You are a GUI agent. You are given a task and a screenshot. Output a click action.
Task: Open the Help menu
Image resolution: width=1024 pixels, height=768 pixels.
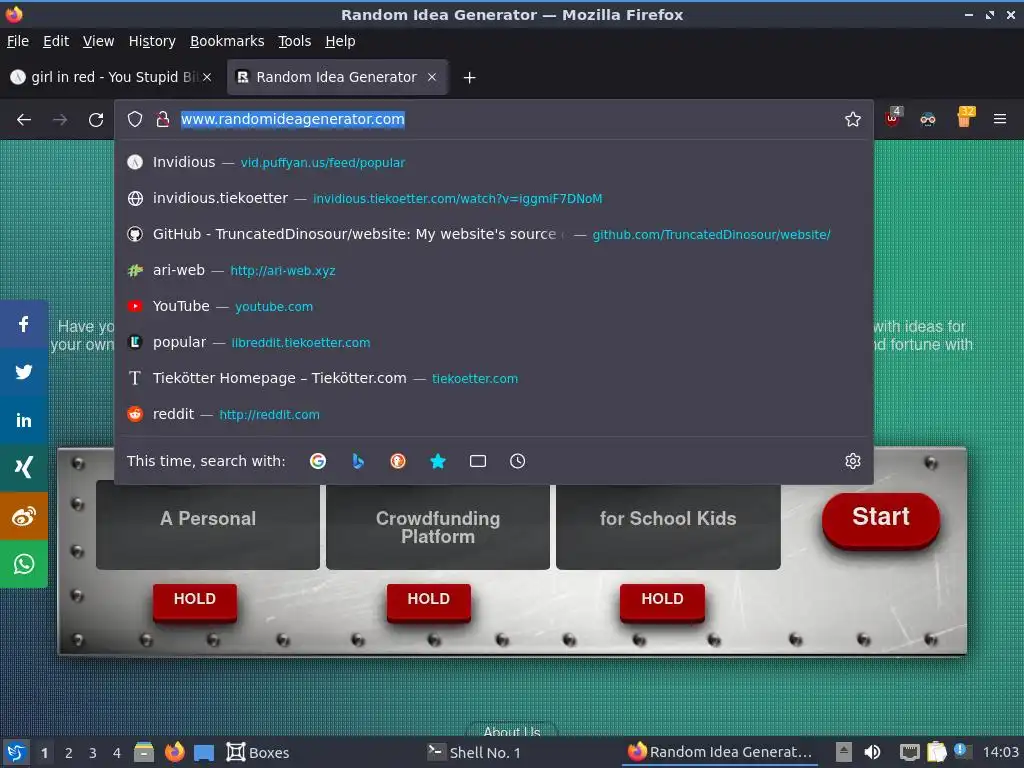click(340, 41)
